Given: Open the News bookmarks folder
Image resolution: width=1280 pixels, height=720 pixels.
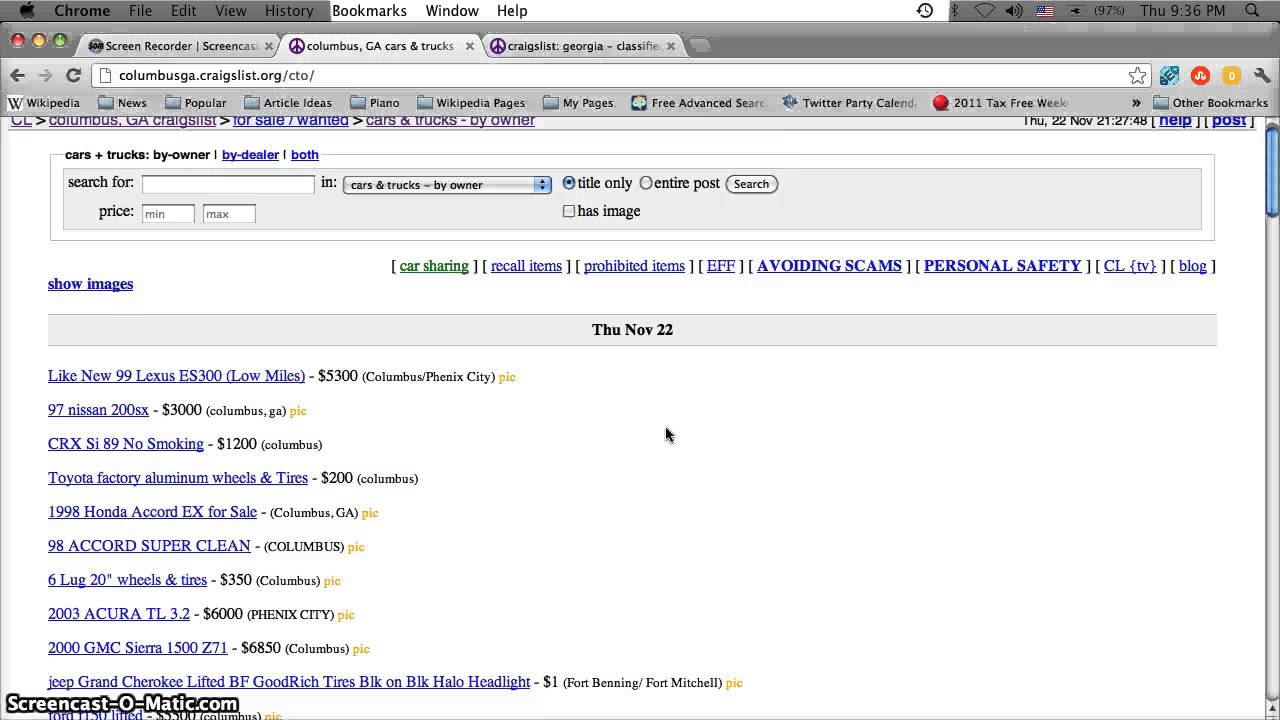Looking at the screenshot, I should pos(122,102).
